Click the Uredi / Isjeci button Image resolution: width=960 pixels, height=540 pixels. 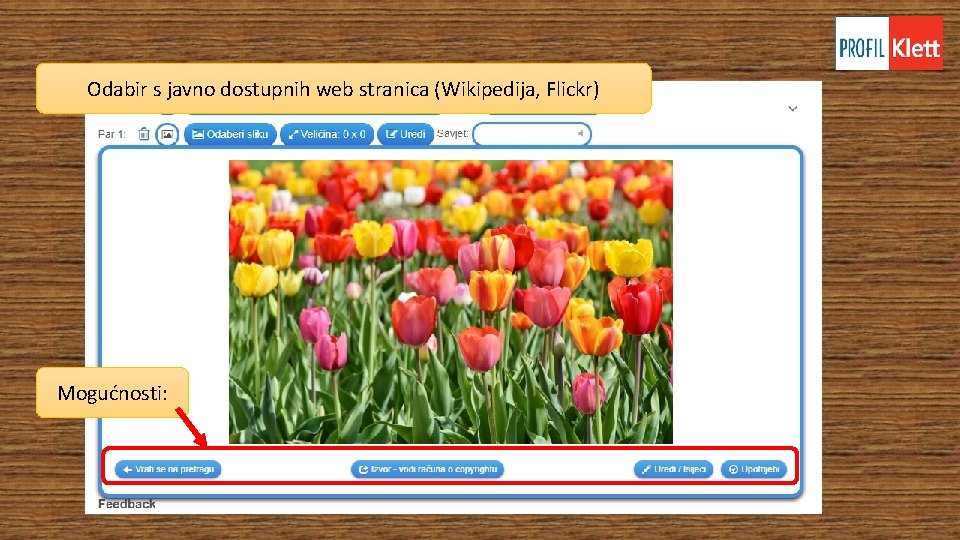click(x=673, y=470)
